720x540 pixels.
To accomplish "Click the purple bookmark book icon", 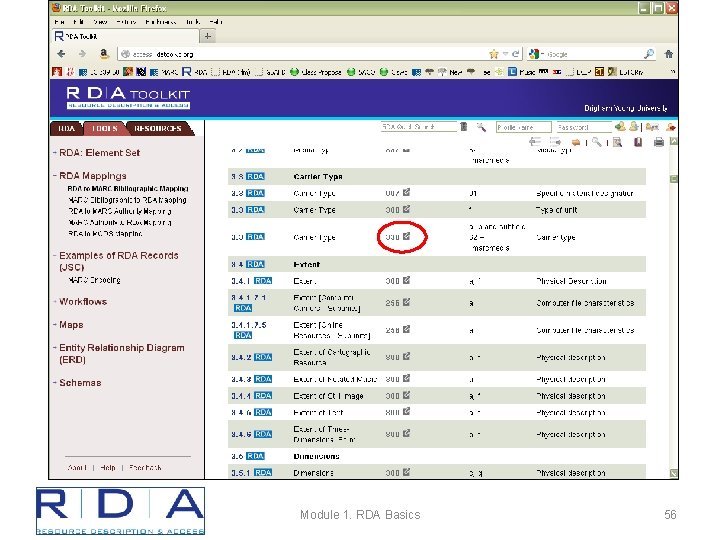I will click(x=638, y=142).
